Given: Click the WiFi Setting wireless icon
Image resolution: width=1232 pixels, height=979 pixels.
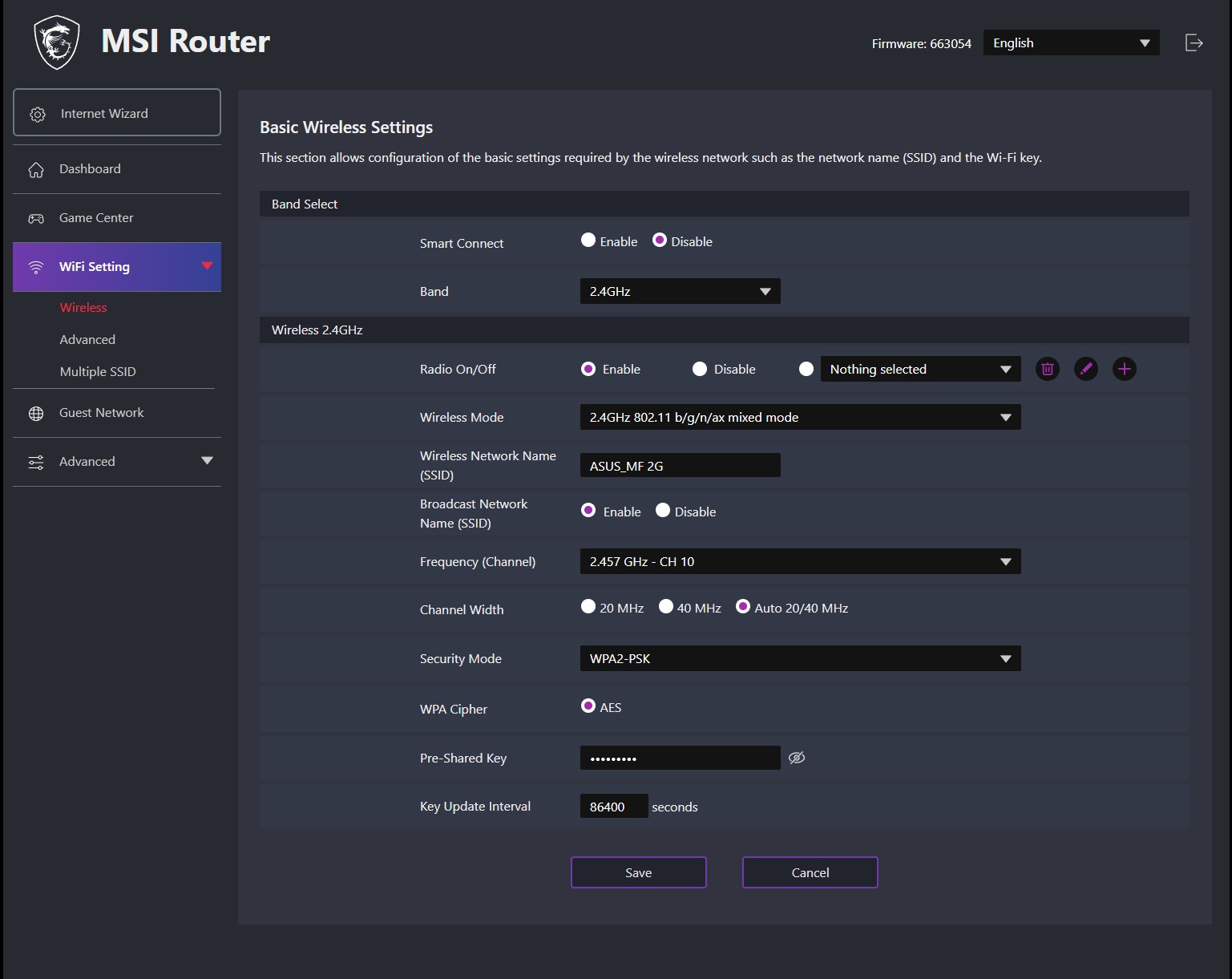Looking at the screenshot, I should point(36,267).
